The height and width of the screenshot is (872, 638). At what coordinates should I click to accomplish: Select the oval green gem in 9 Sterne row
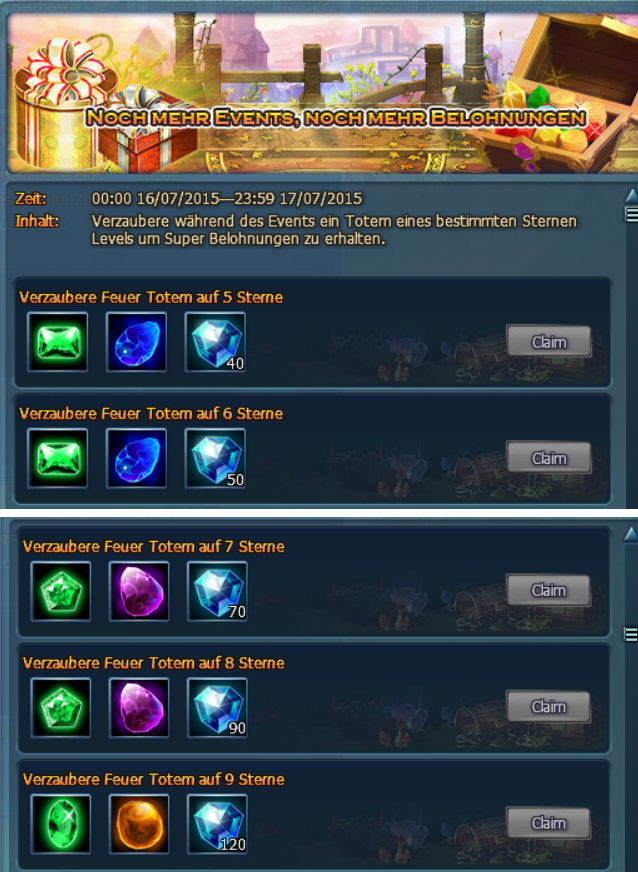[61, 824]
